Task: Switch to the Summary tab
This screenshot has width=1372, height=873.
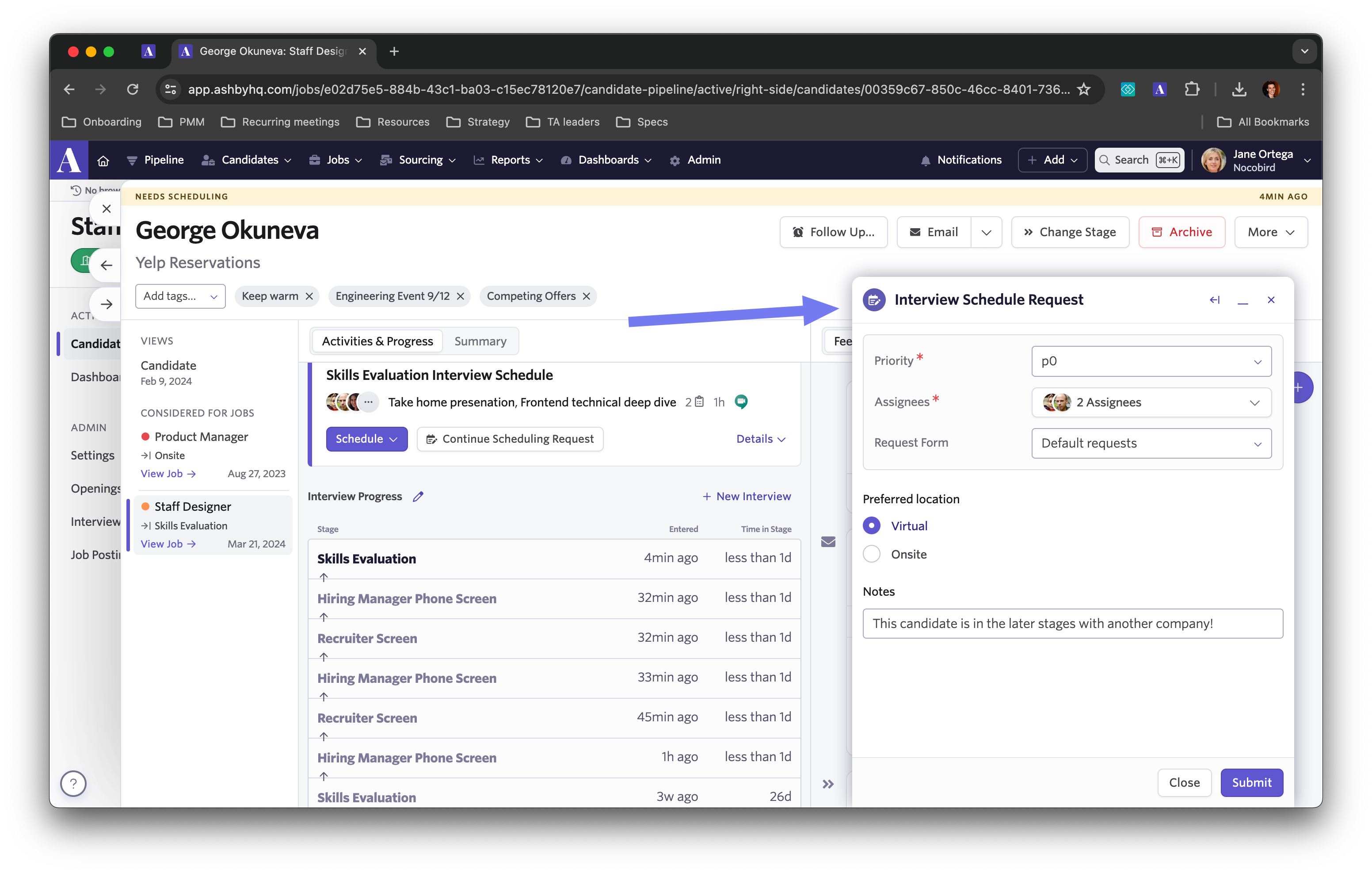Action: click(x=480, y=340)
